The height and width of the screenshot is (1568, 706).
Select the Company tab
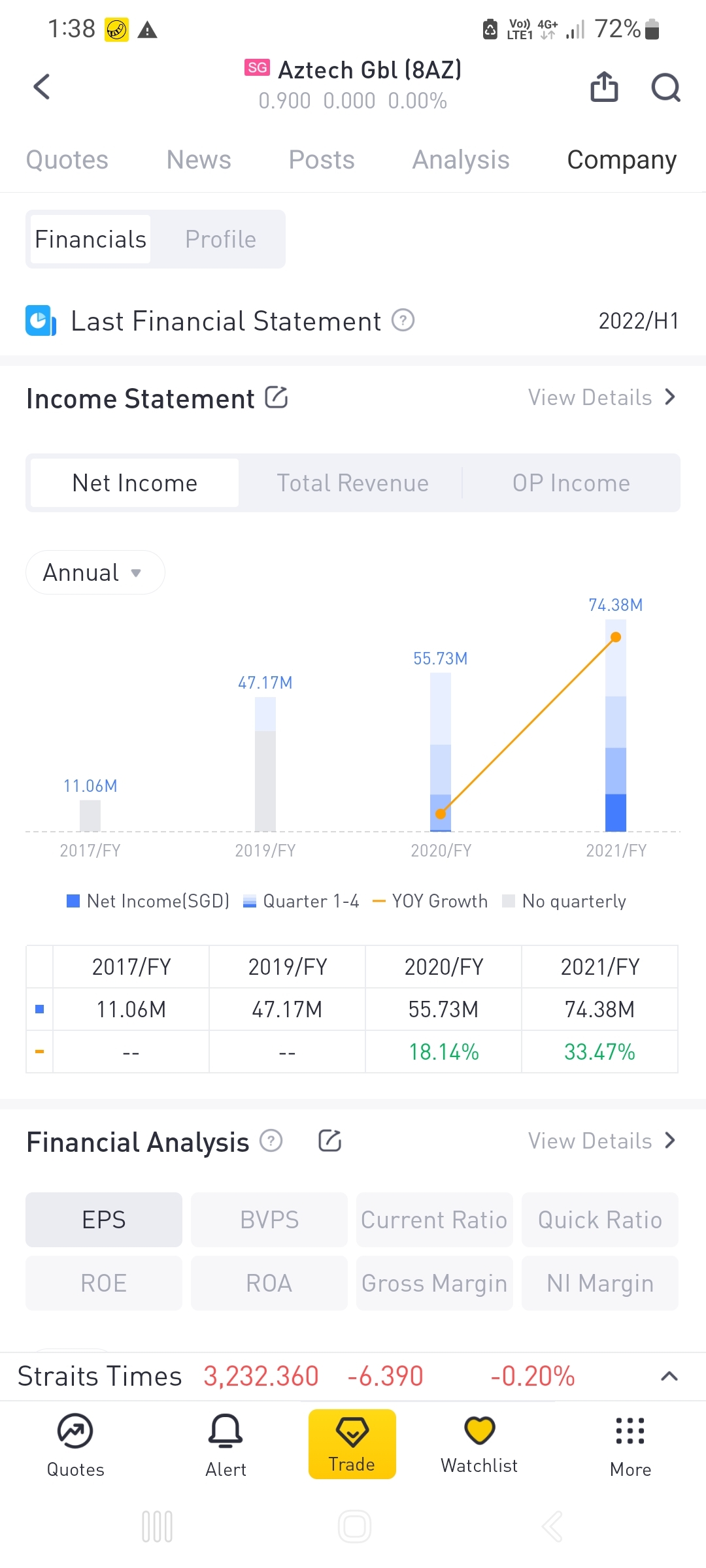click(x=622, y=160)
